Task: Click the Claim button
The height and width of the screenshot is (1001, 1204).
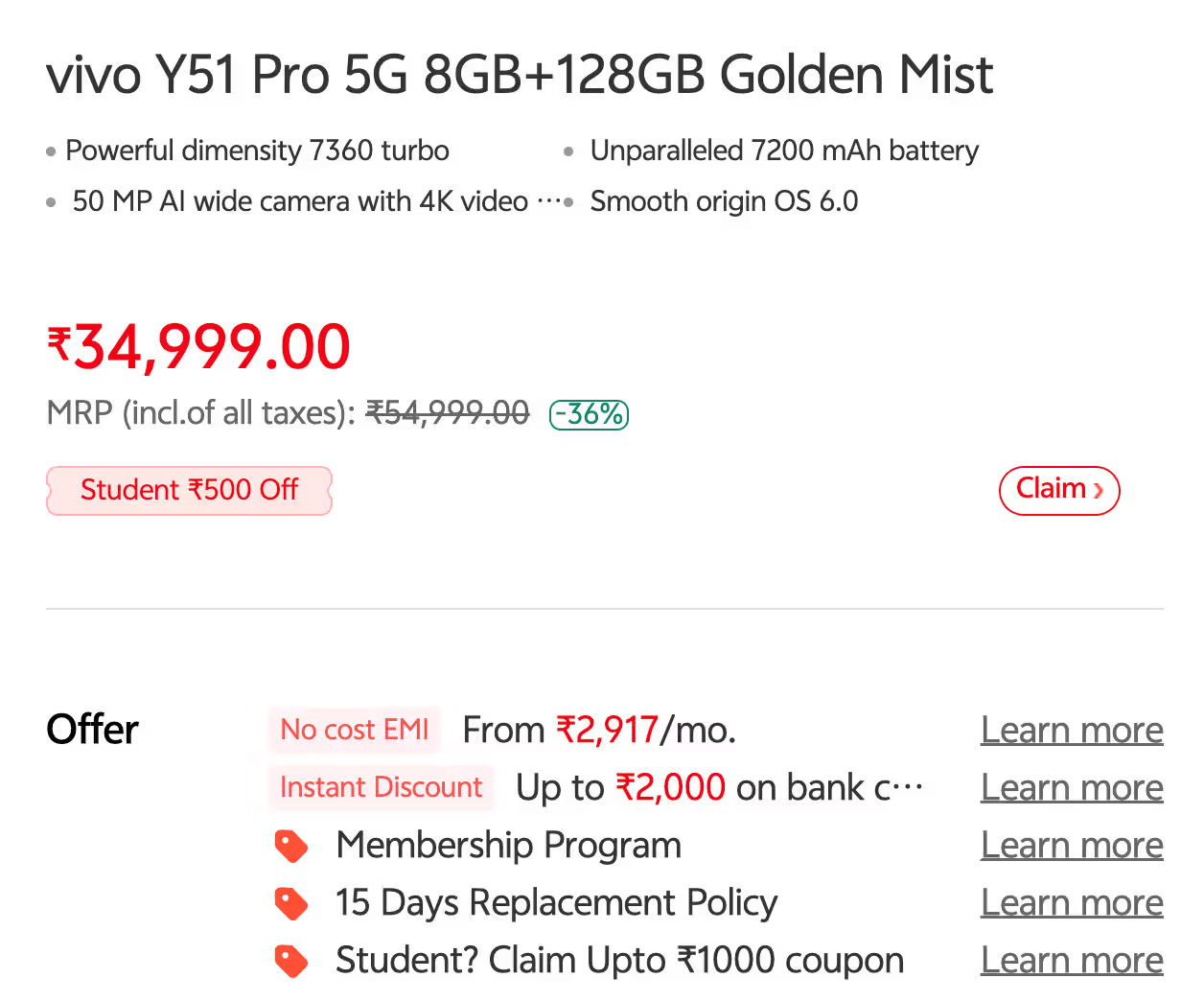Action: coord(1059,490)
